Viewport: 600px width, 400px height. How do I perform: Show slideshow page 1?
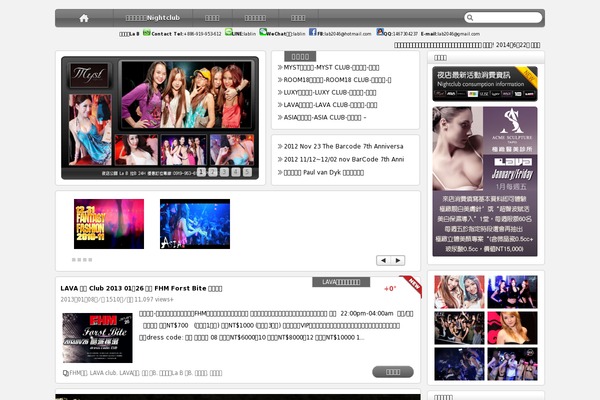point(201,172)
